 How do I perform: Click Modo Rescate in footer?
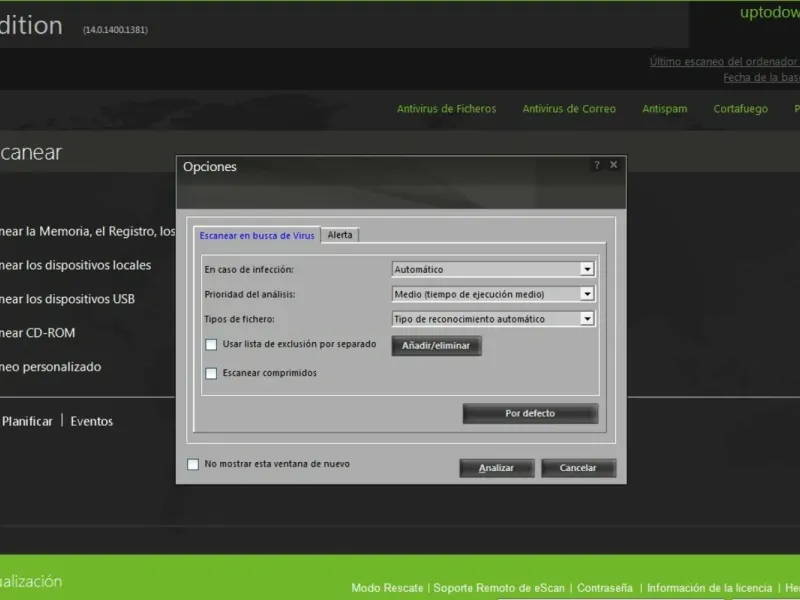387,588
